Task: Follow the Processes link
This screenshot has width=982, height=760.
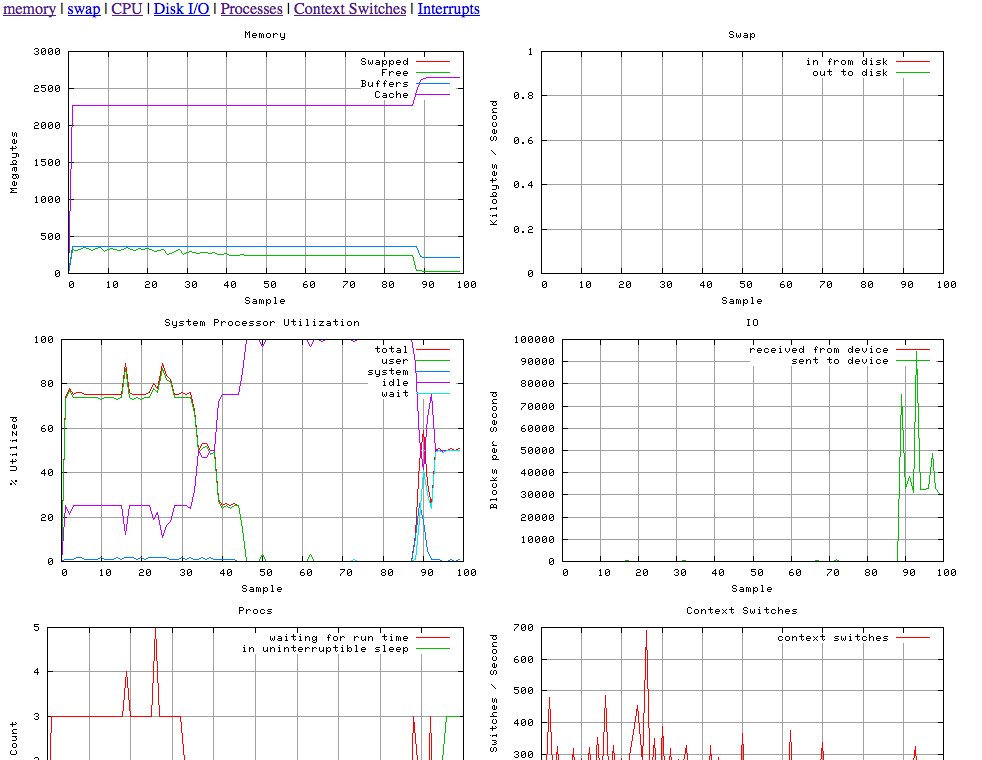Action: coord(252,9)
